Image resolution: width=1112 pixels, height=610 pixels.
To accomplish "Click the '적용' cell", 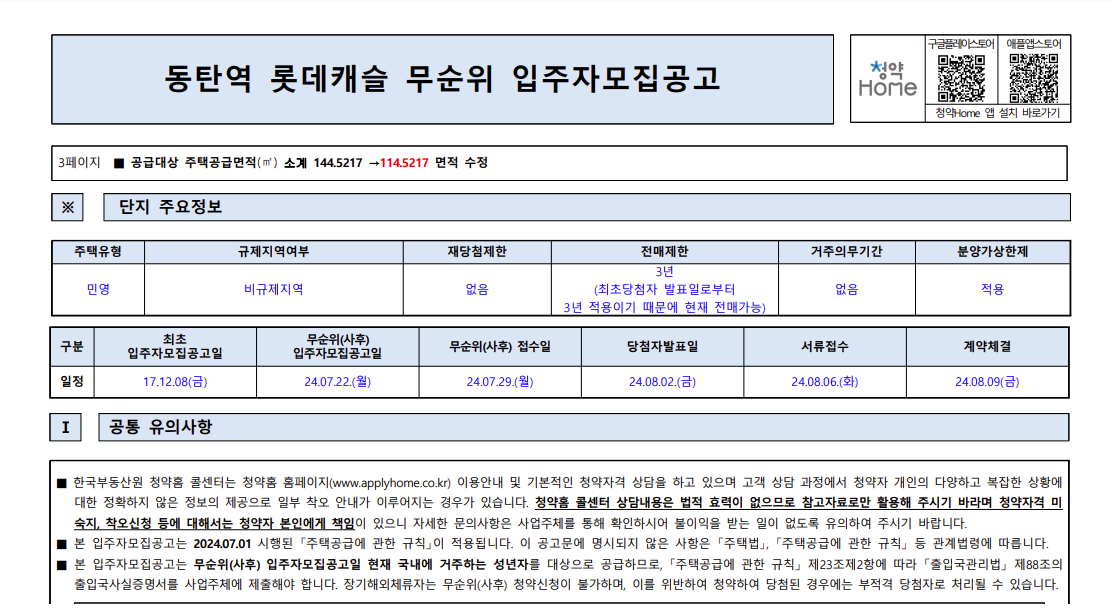I will click(993, 289).
